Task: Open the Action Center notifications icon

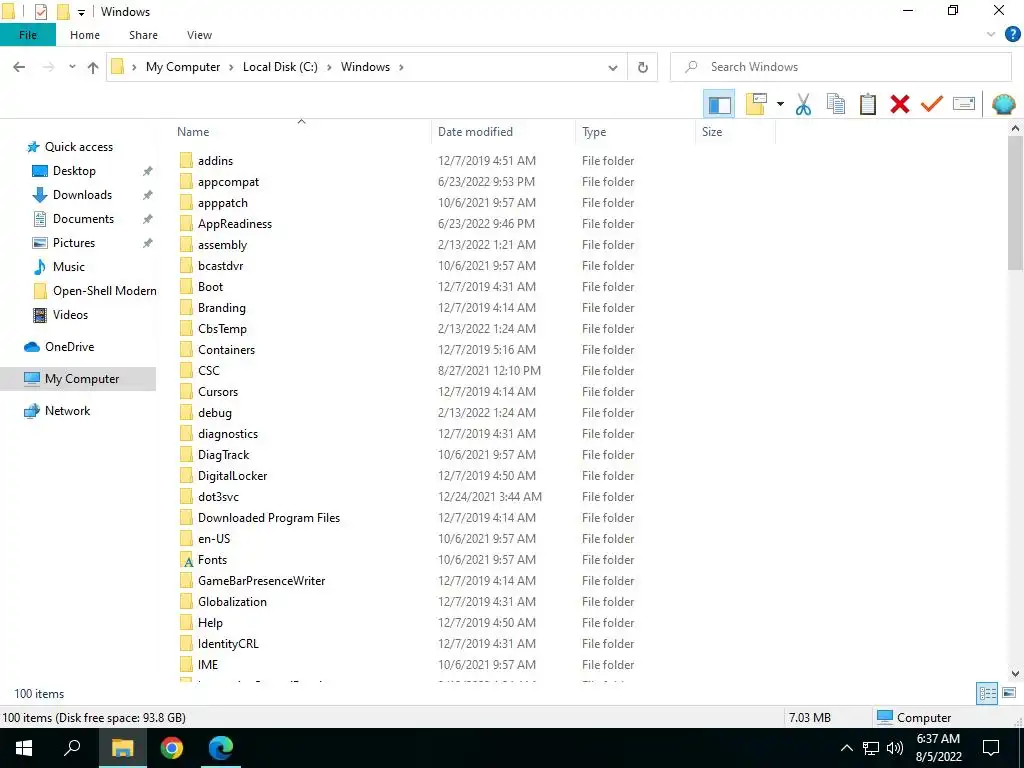Action: coord(991,748)
